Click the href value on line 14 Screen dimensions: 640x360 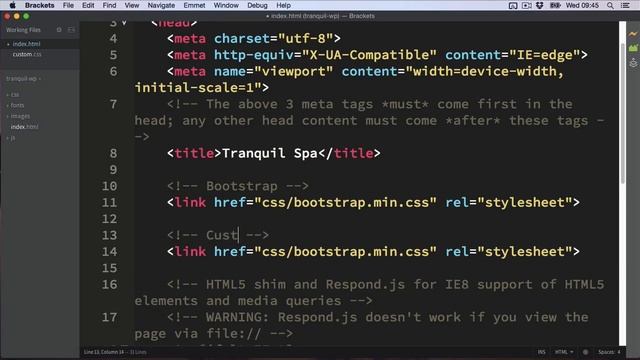[x=345, y=251]
